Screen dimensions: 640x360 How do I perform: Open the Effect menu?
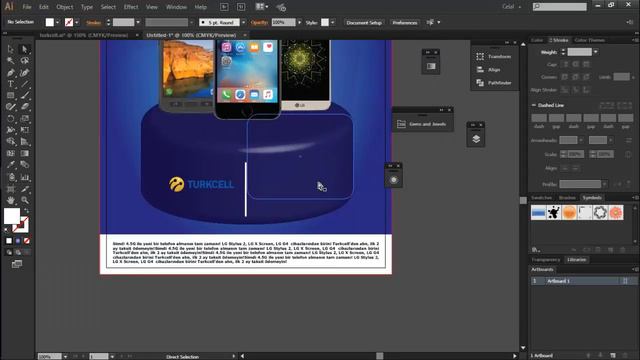pyautogui.click(x=131, y=7)
